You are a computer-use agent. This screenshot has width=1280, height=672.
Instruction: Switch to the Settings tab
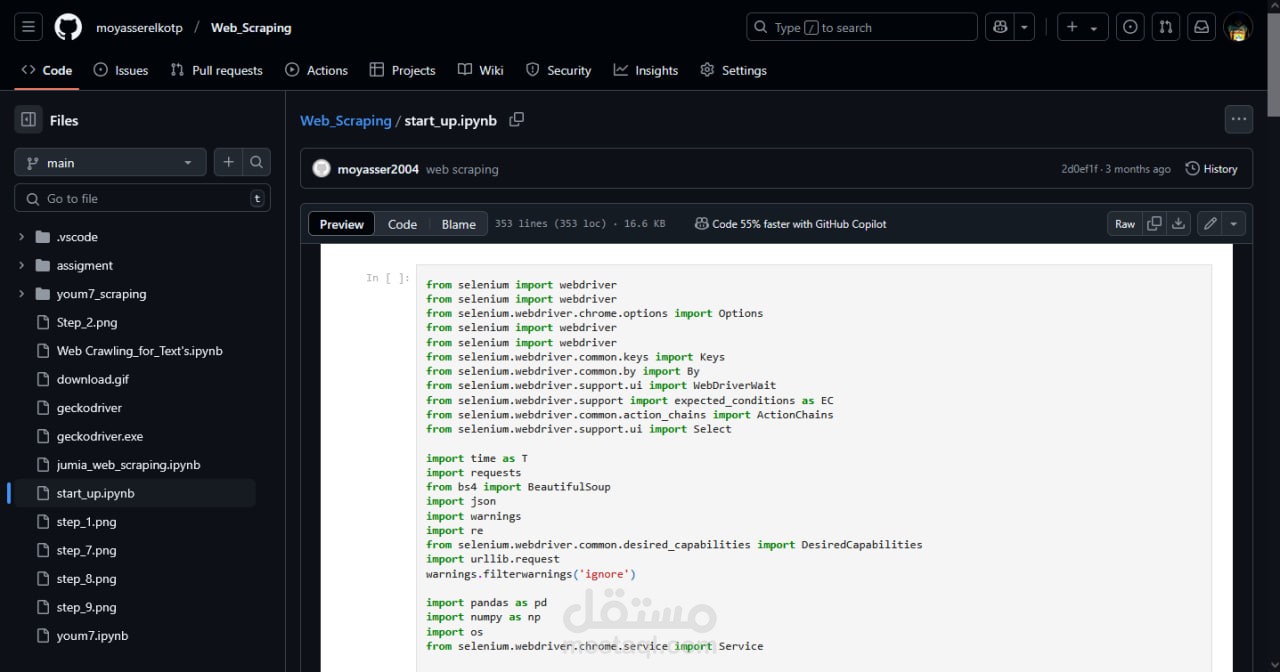click(x=733, y=70)
